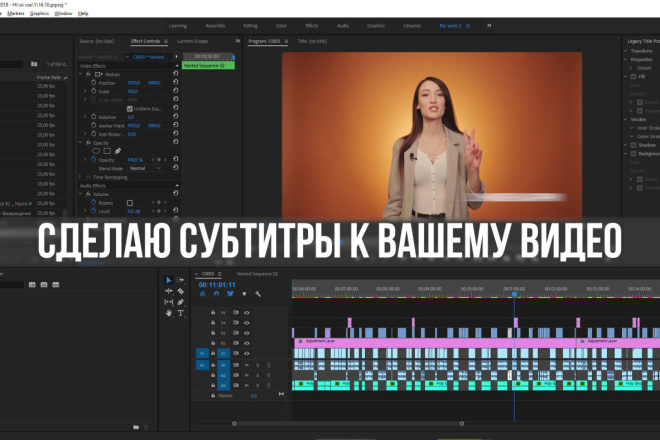Image resolution: width=660 pixels, height=440 pixels.
Task: Select the Selection arrow tool
Action: (168, 280)
